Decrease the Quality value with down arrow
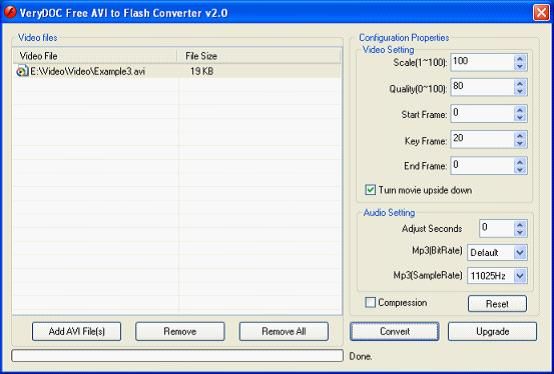The height and width of the screenshot is (374, 554). pyautogui.click(x=520, y=91)
